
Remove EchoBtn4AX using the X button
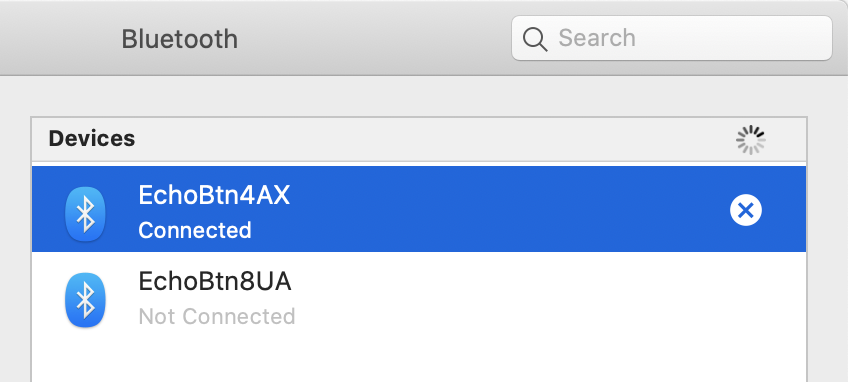click(x=746, y=210)
